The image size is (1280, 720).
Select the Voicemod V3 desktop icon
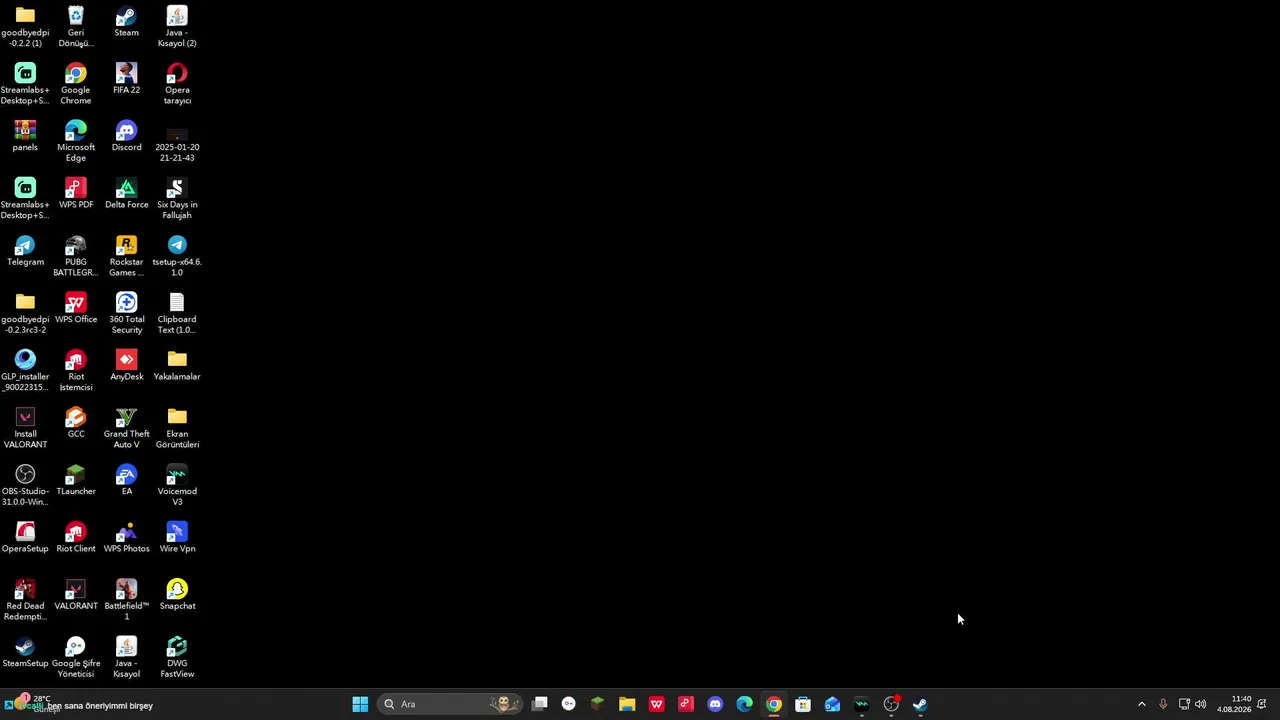pos(177,485)
